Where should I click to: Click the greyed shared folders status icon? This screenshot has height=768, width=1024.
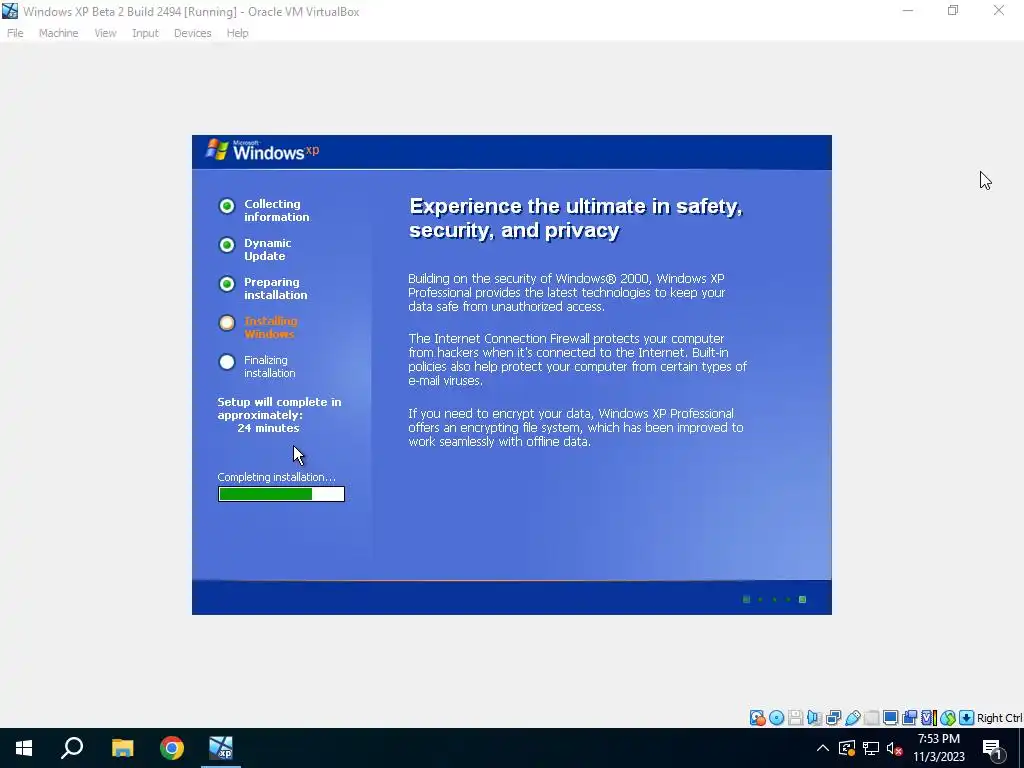pos(871,718)
